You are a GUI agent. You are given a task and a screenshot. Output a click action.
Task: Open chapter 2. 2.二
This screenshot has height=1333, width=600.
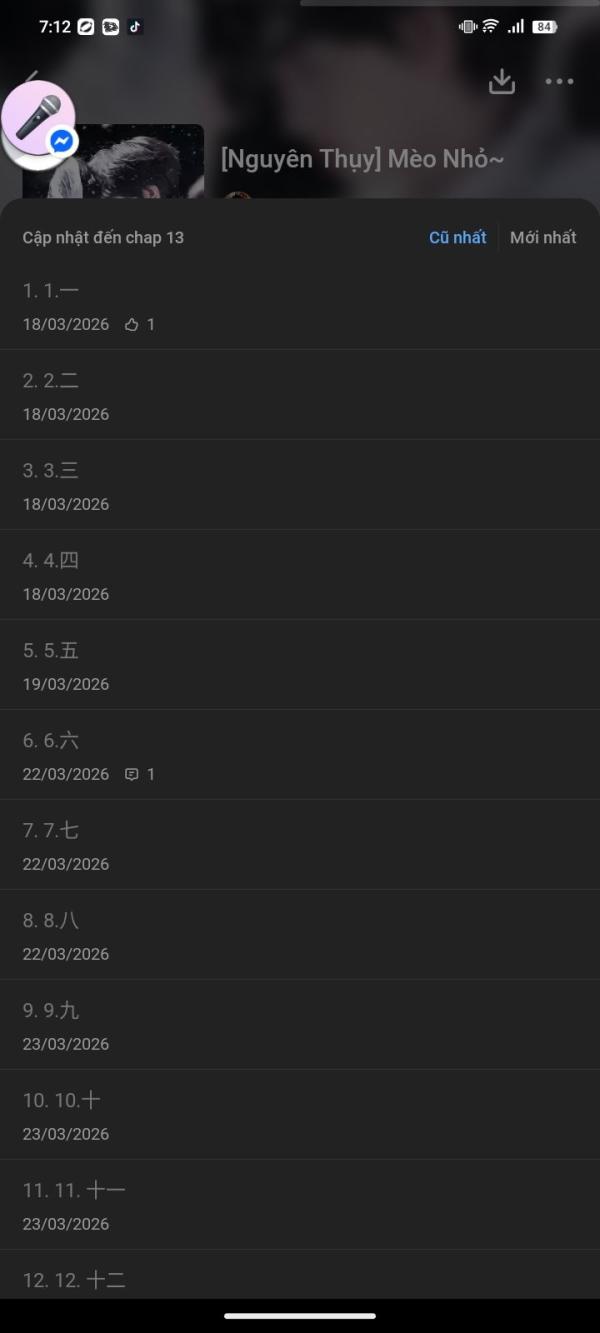(300, 395)
